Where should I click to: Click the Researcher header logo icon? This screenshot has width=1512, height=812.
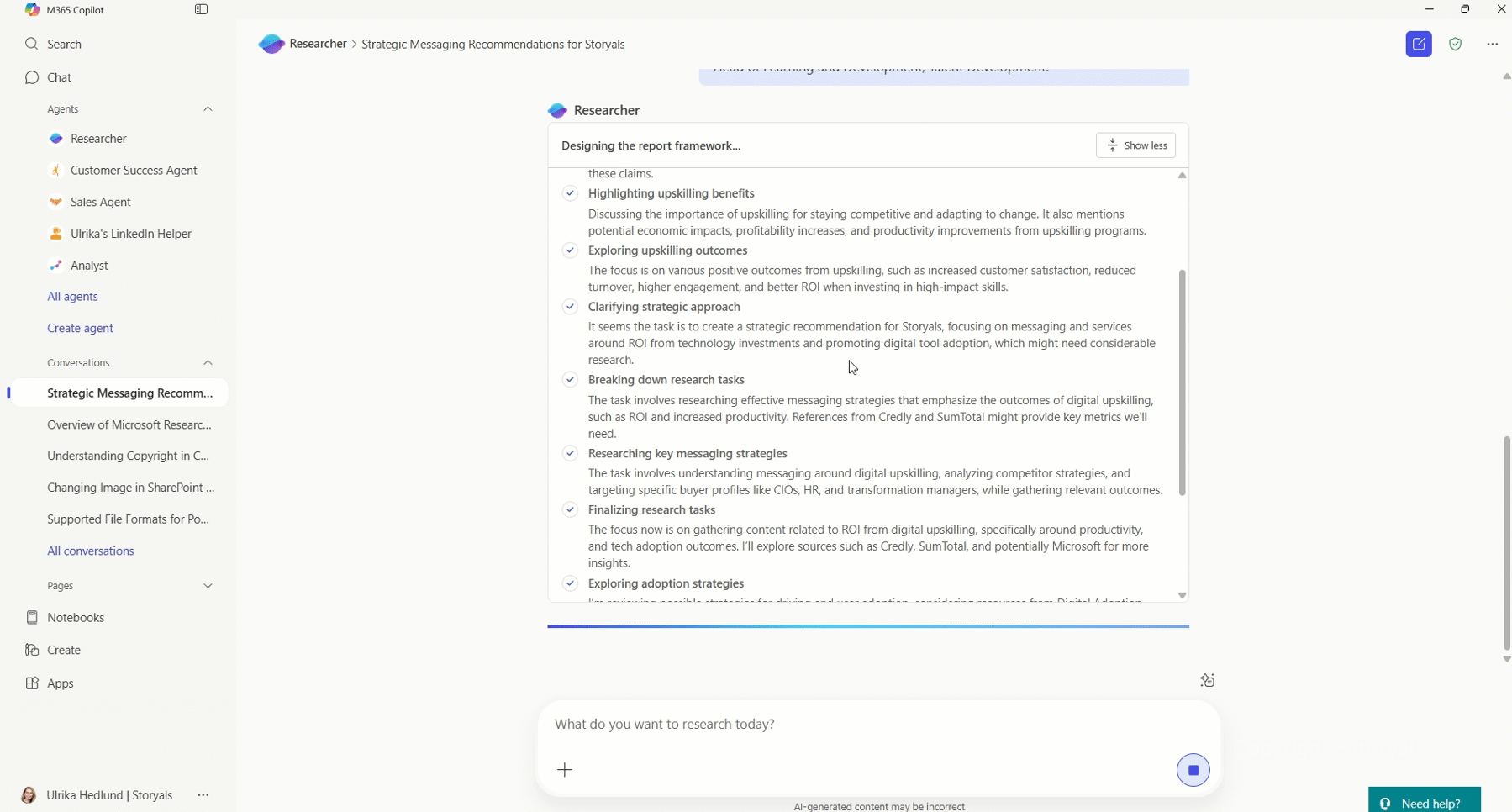(271, 44)
